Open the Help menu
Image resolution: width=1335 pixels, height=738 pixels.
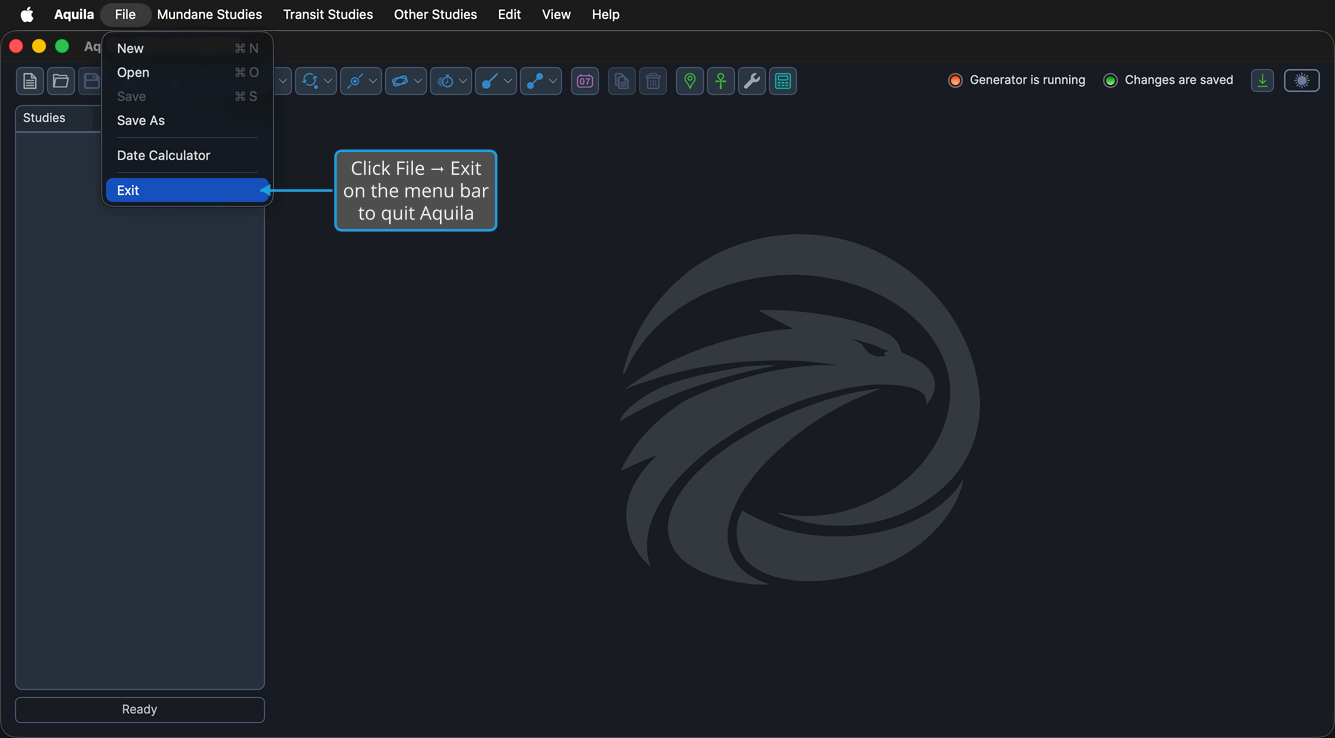(x=605, y=14)
